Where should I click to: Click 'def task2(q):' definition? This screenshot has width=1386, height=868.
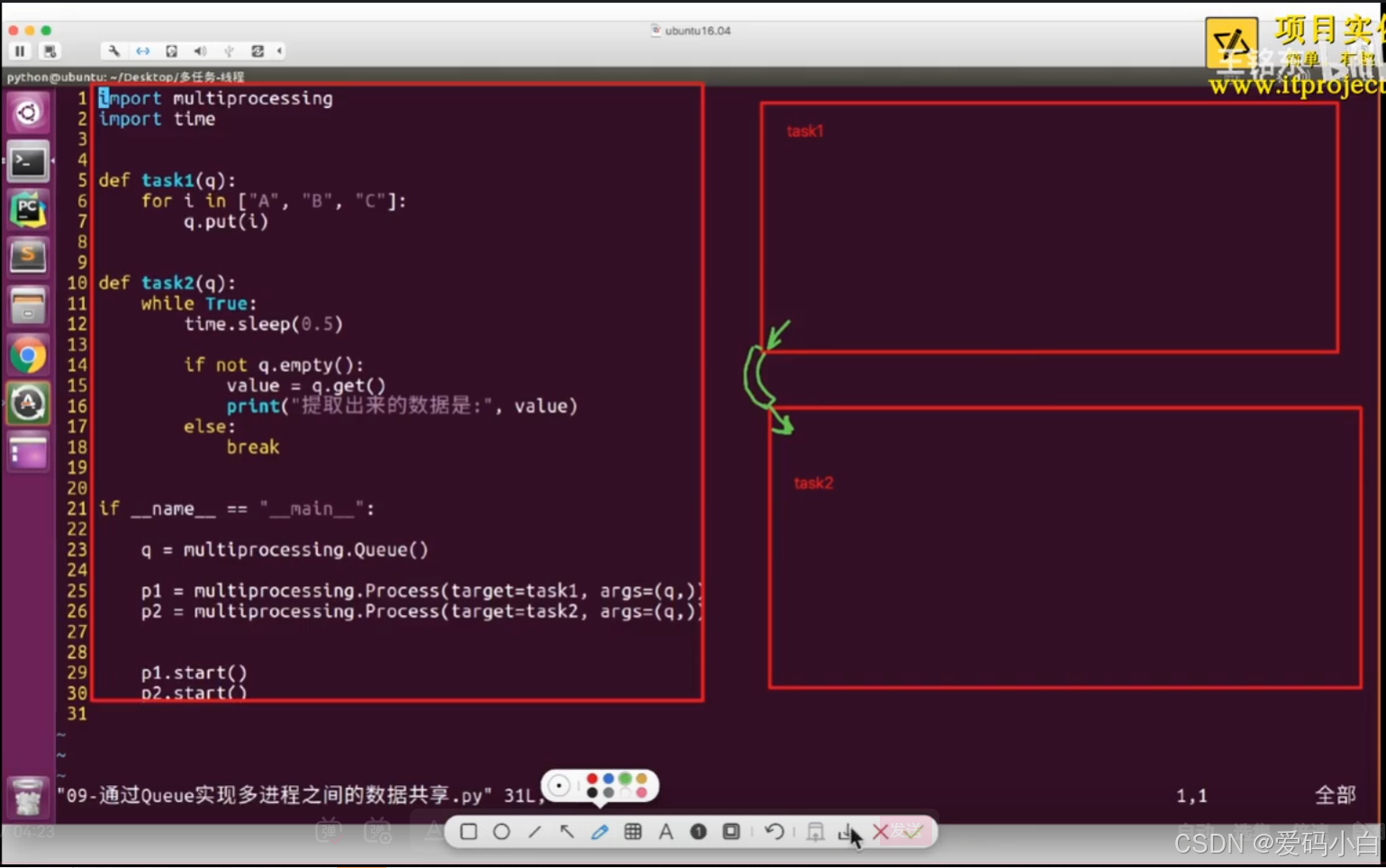167,283
